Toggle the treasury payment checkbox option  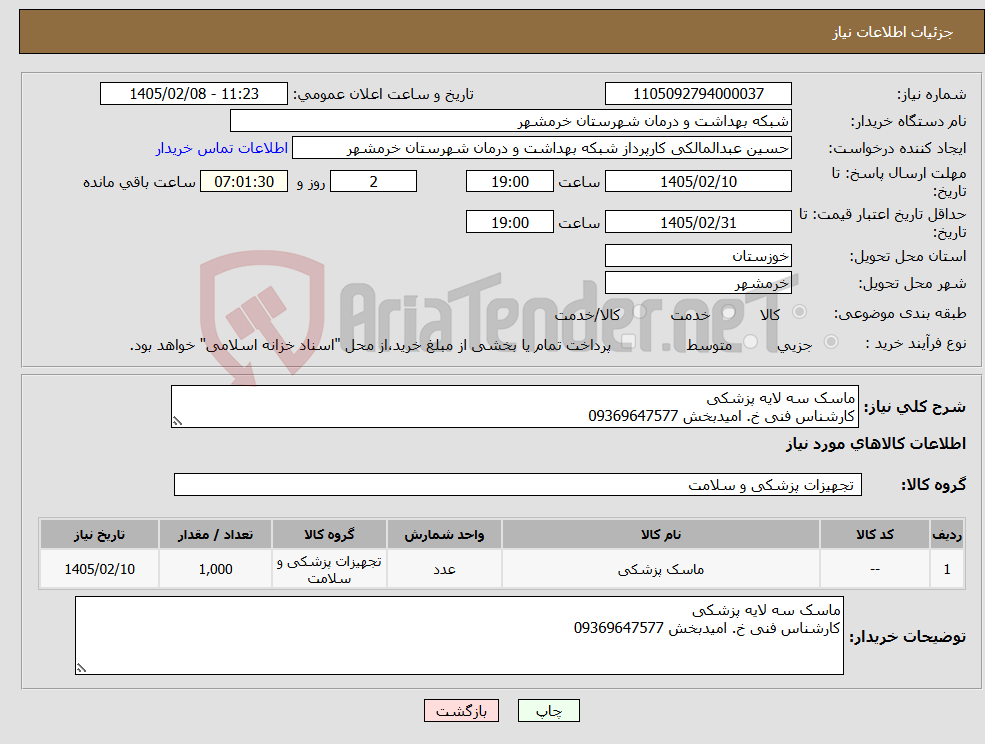click(x=628, y=341)
